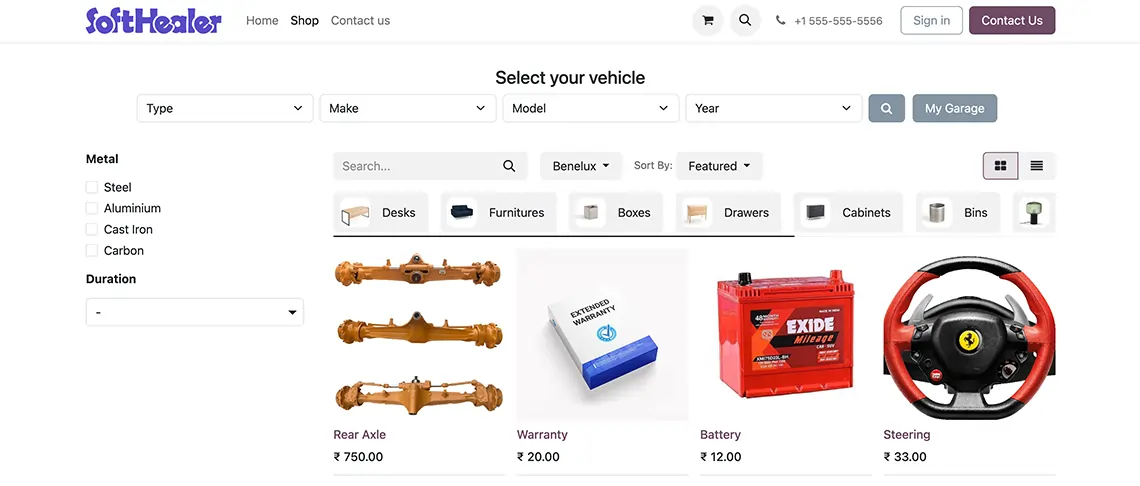
Task: Enable the Aluminium checkbox
Action: coord(92,208)
